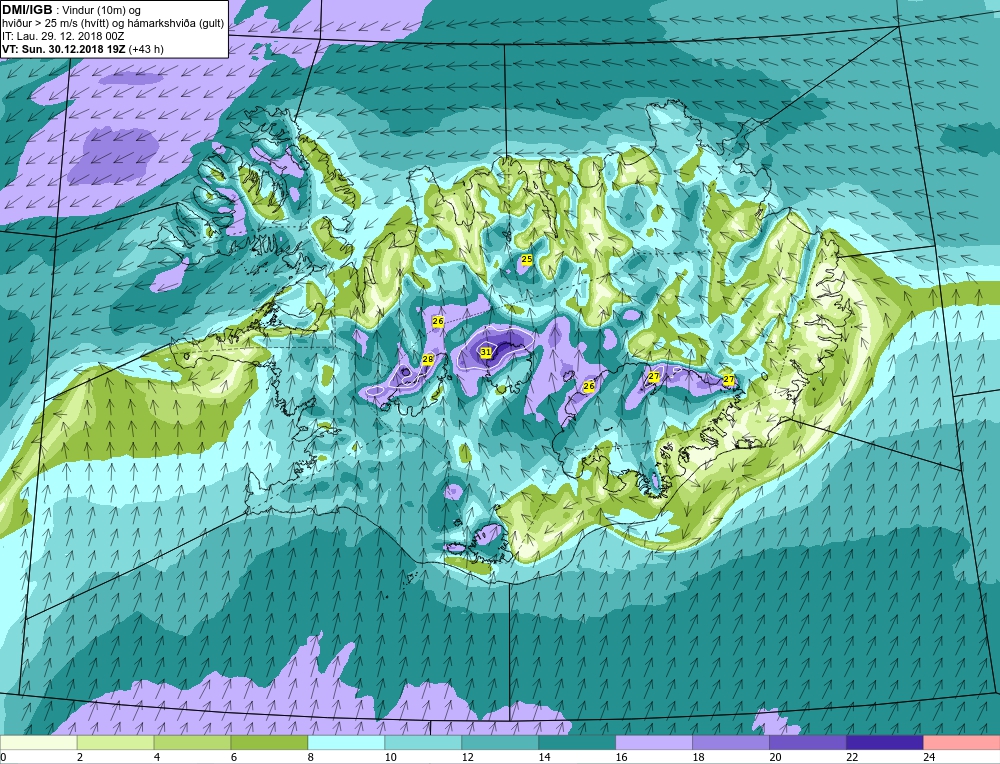Click the legend scale number 16
This screenshot has height=764, width=1000.
(622, 757)
